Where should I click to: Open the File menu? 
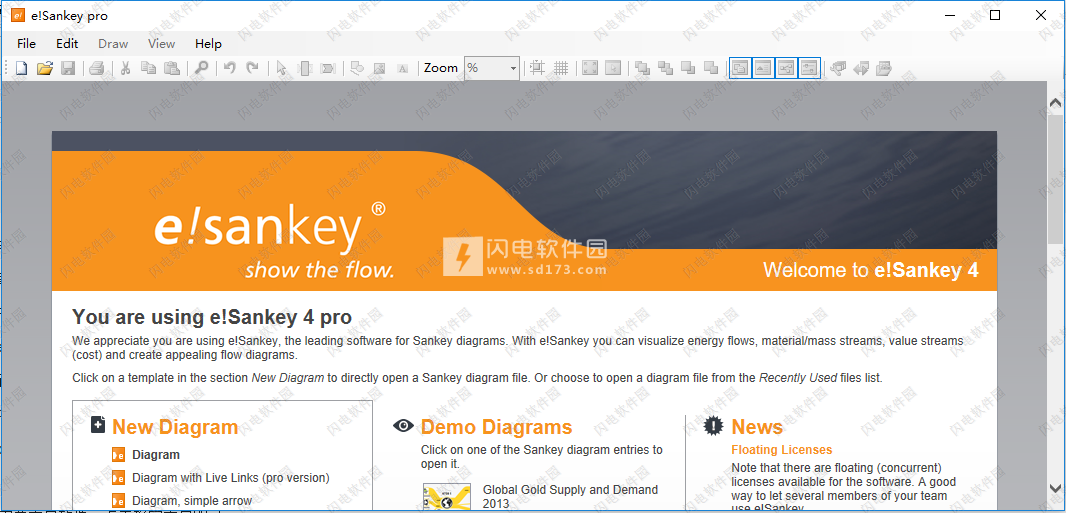pos(27,43)
